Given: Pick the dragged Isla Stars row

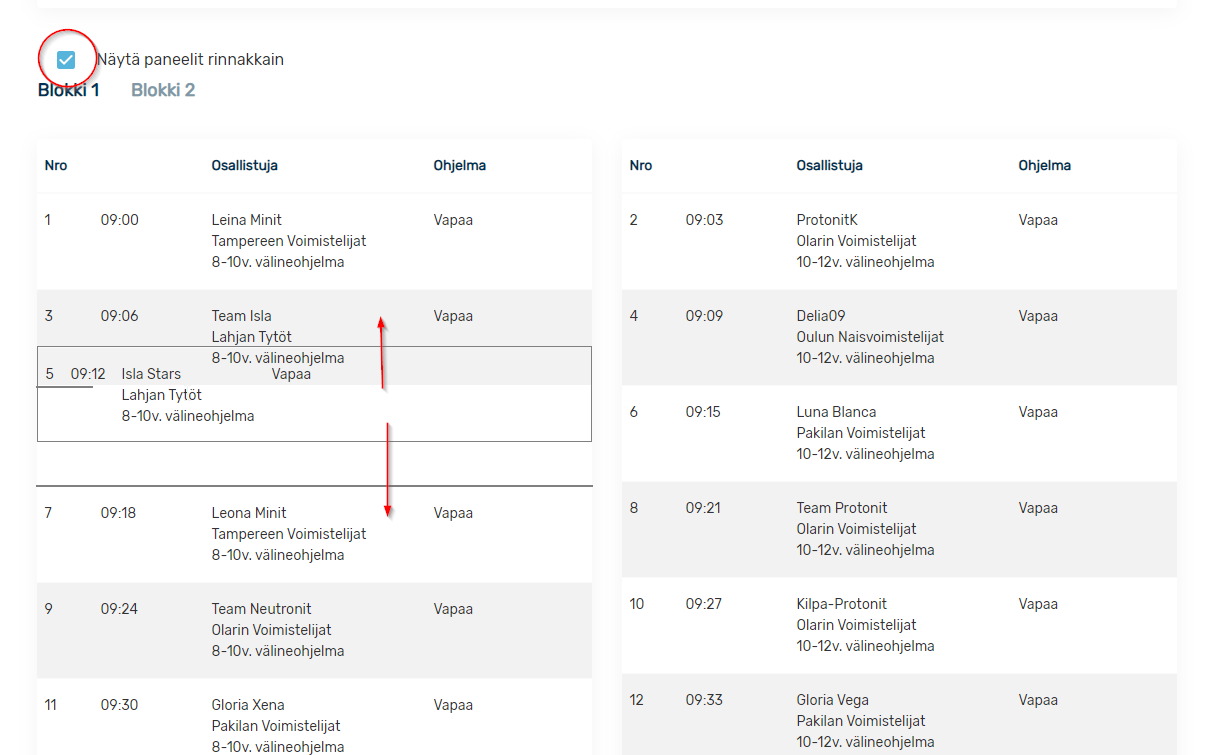Looking at the screenshot, I should pos(314,394).
